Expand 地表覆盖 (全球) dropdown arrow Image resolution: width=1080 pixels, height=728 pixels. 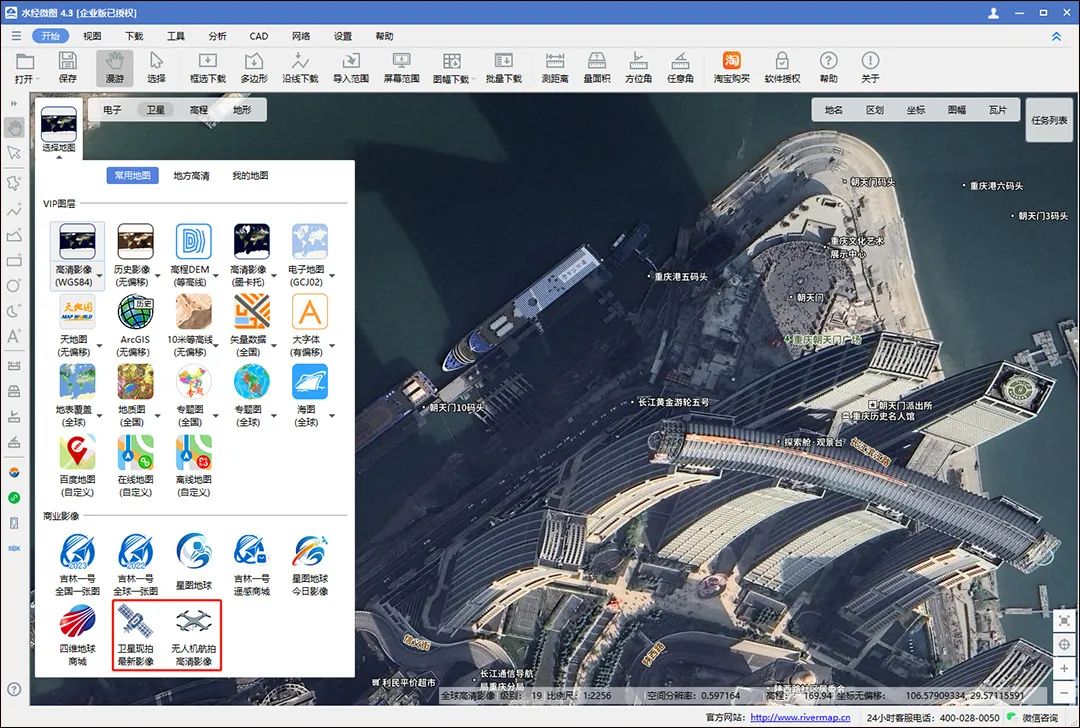click(99, 416)
